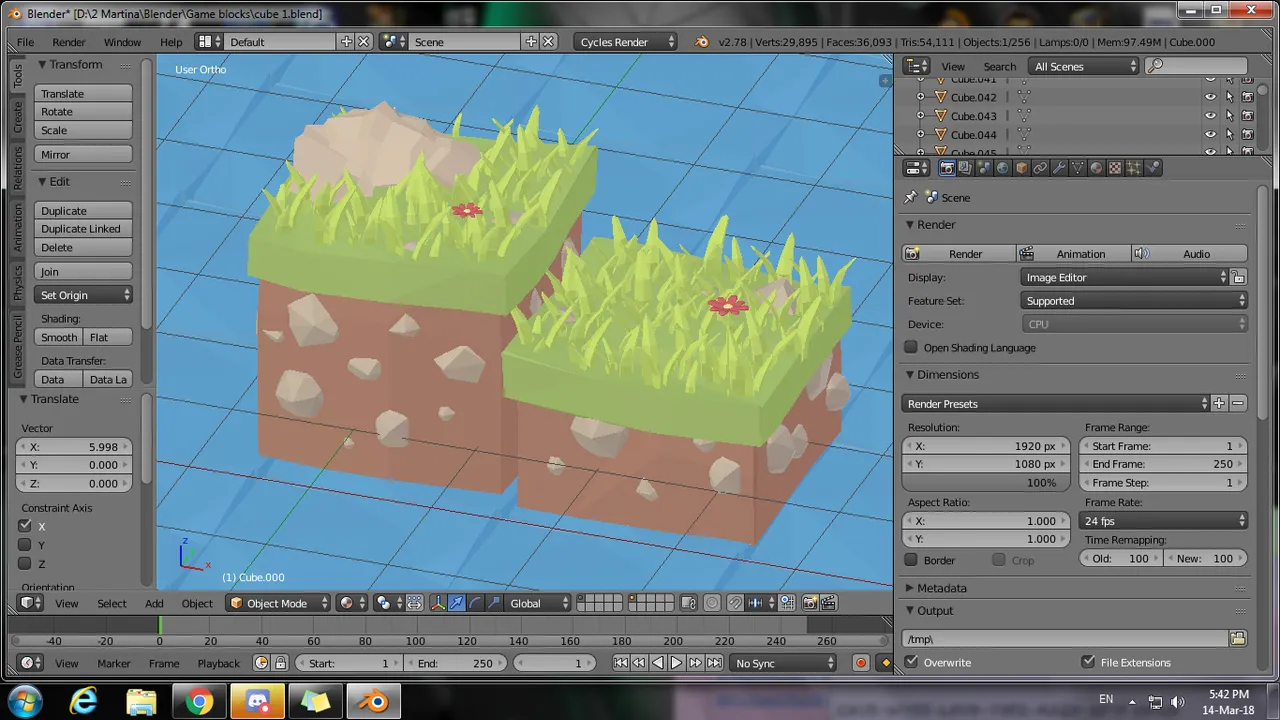Open the Display Image Editor dropdown

[x=1124, y=277]
